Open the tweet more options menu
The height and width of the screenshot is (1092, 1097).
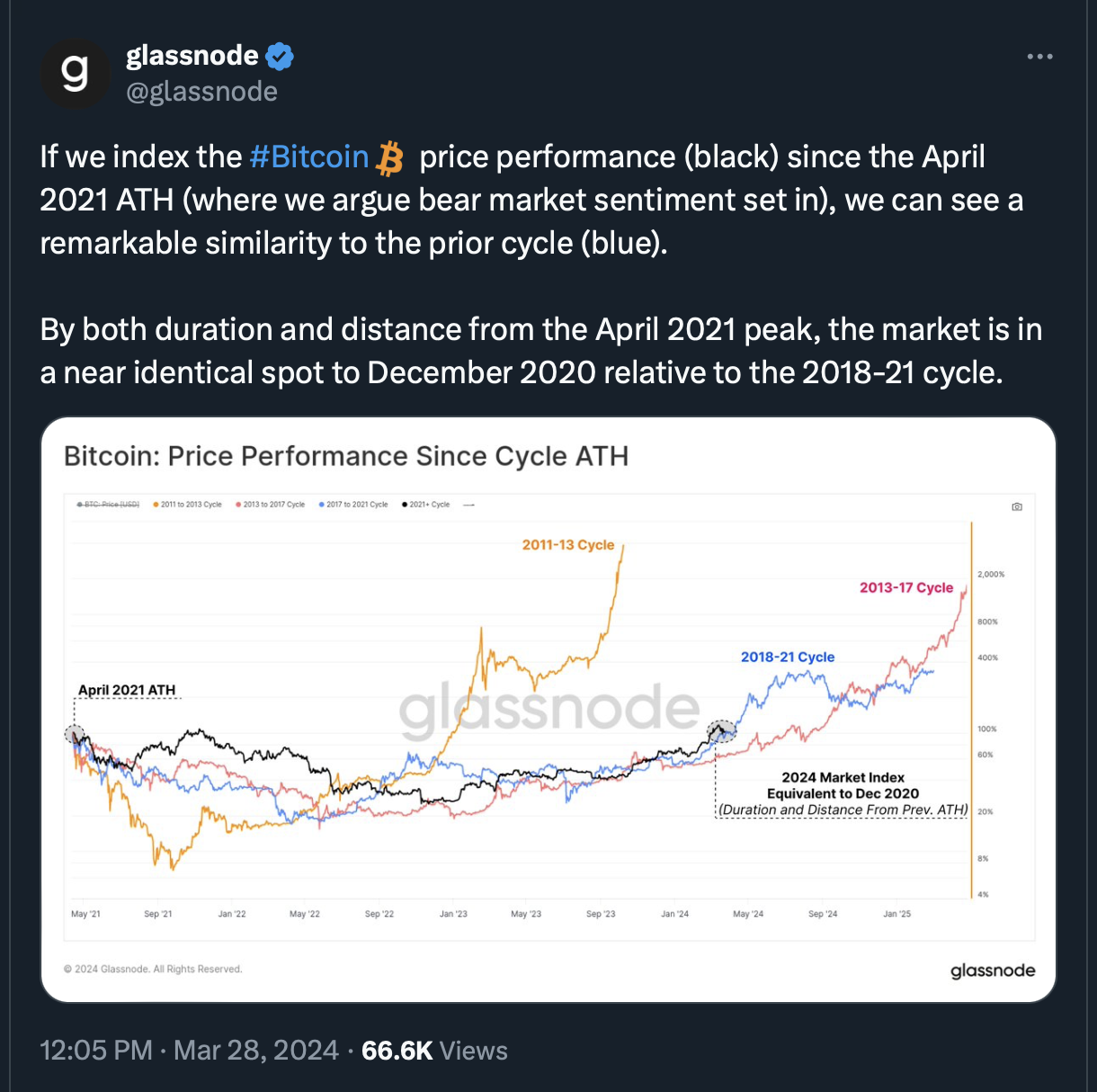[1039, 57]
